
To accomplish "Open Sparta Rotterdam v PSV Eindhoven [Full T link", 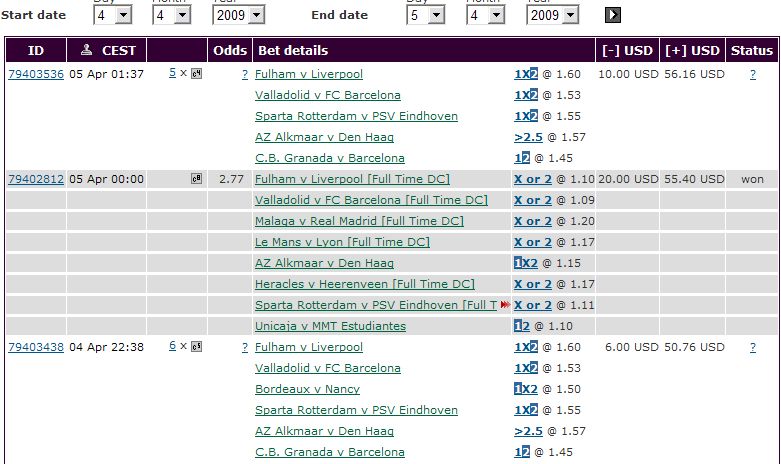I will coord(376,305).
